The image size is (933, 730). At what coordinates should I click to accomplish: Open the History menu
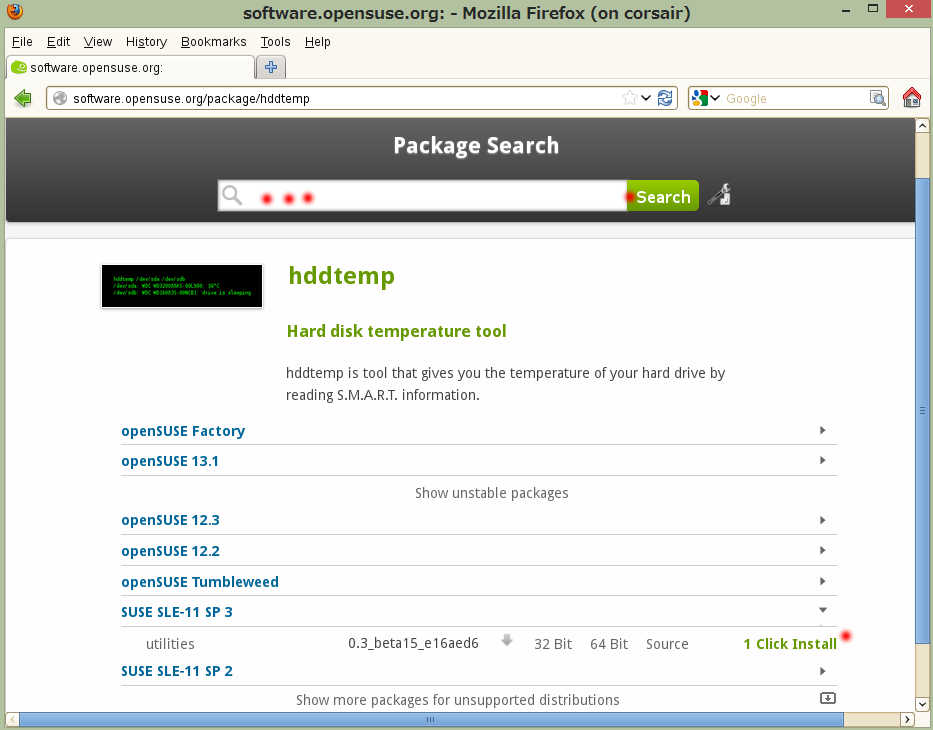[x=146, y=42]
